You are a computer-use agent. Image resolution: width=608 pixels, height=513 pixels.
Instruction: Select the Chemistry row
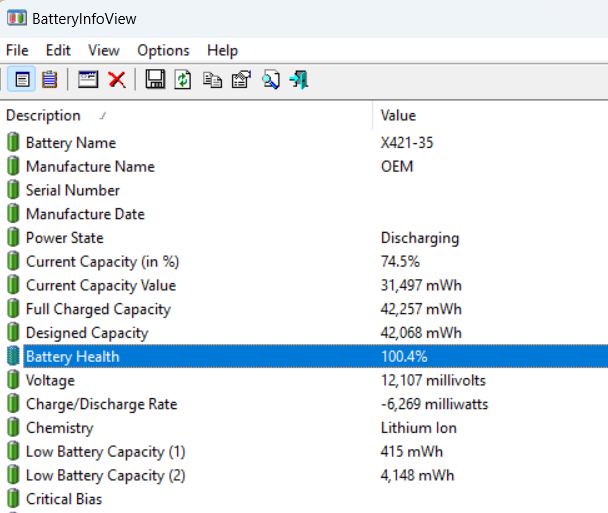[304, 428]
